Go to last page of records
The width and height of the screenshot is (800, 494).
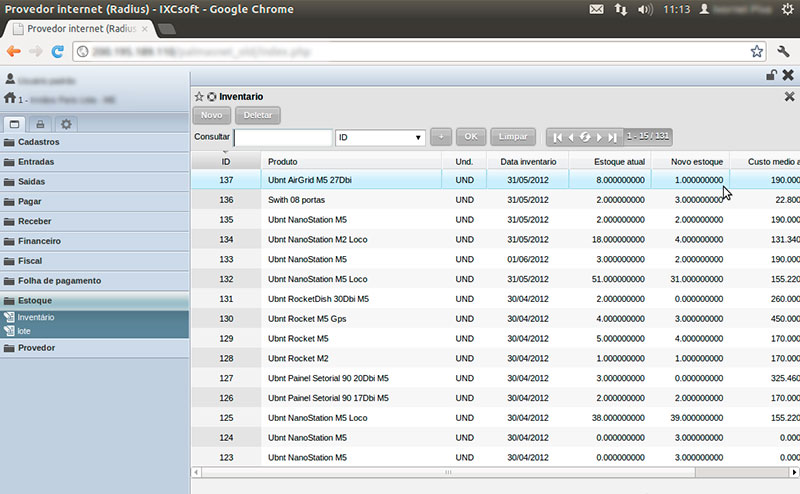pyautogui.click(x=613, y=137)
